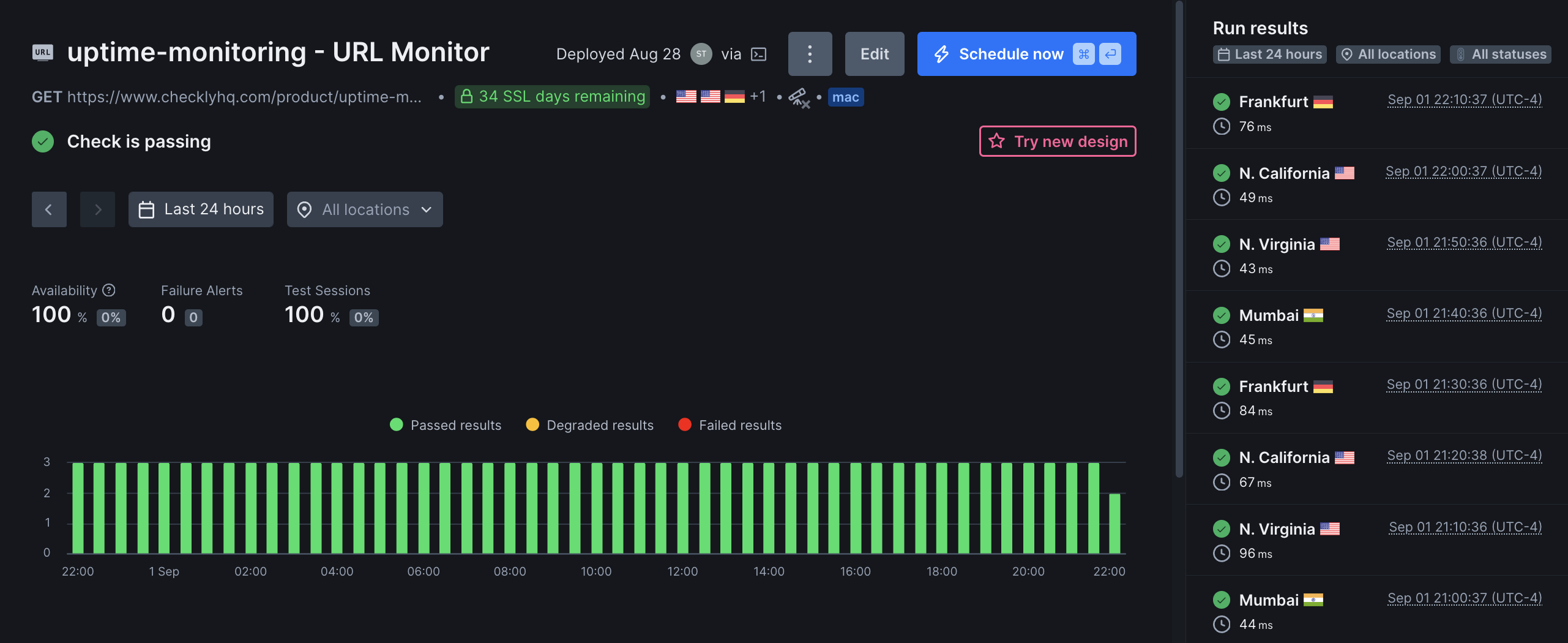
Task: Open the All statuses filter
Action: [x=1500, y=54]
